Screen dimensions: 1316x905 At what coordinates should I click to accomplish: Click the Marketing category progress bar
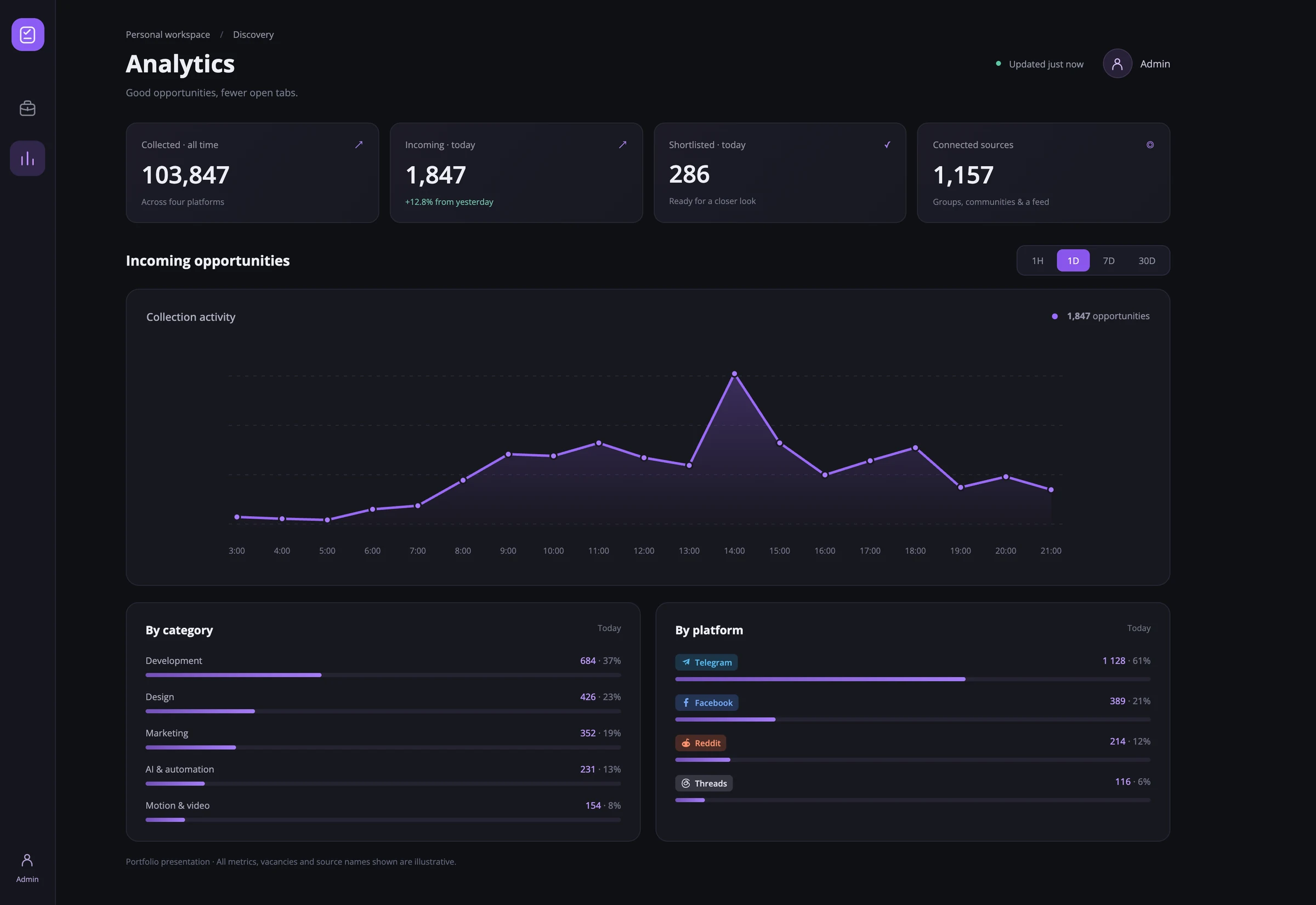tap(383, 748)
